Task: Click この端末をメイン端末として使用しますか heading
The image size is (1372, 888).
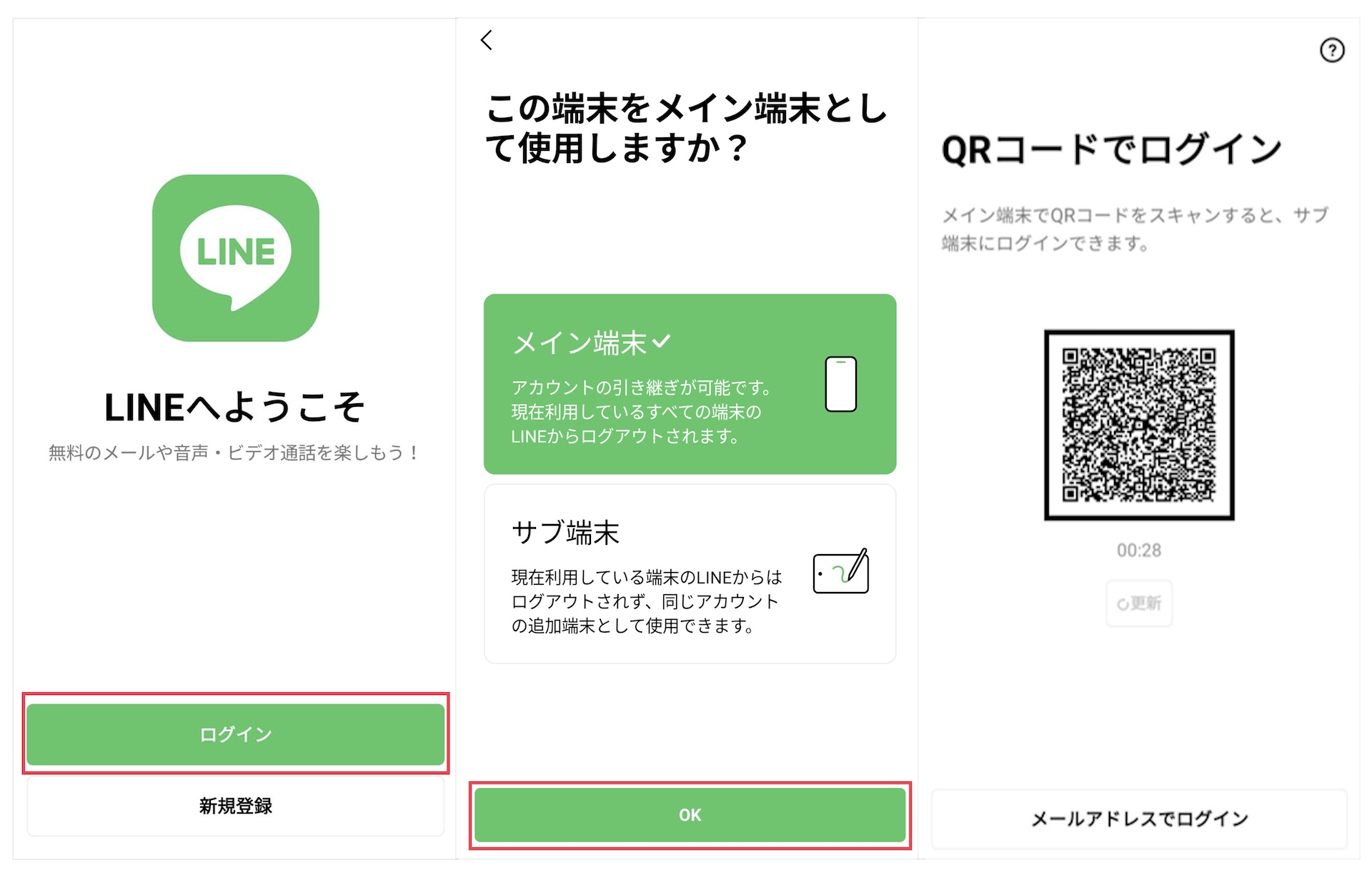Action: (x=686, y=129)
